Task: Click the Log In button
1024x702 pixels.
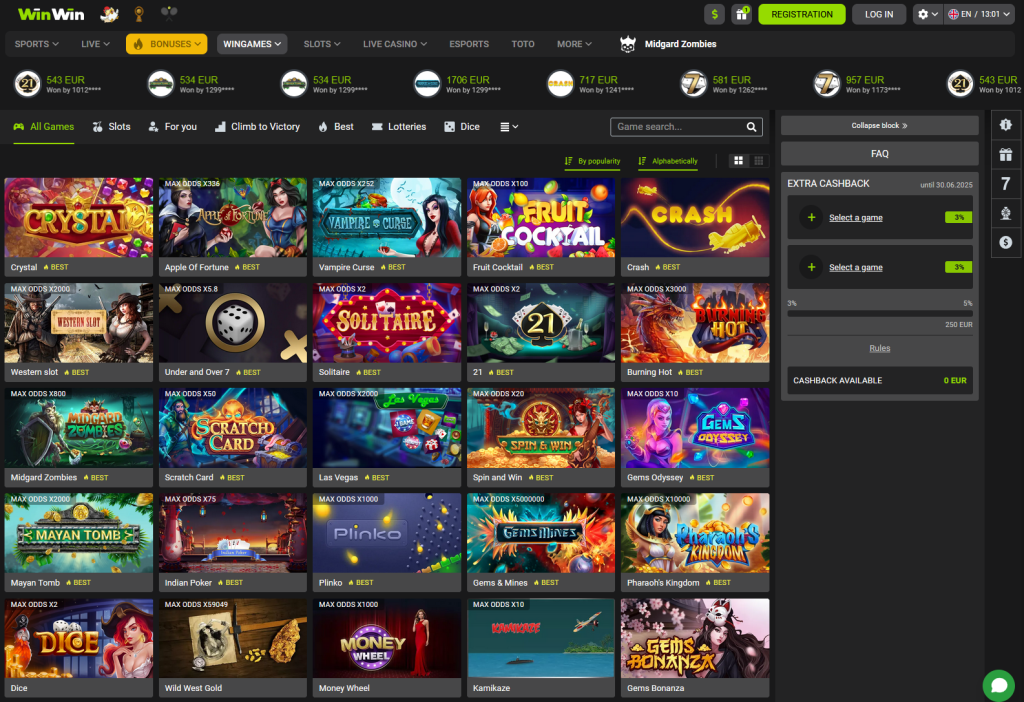Action: coord(878,14)
